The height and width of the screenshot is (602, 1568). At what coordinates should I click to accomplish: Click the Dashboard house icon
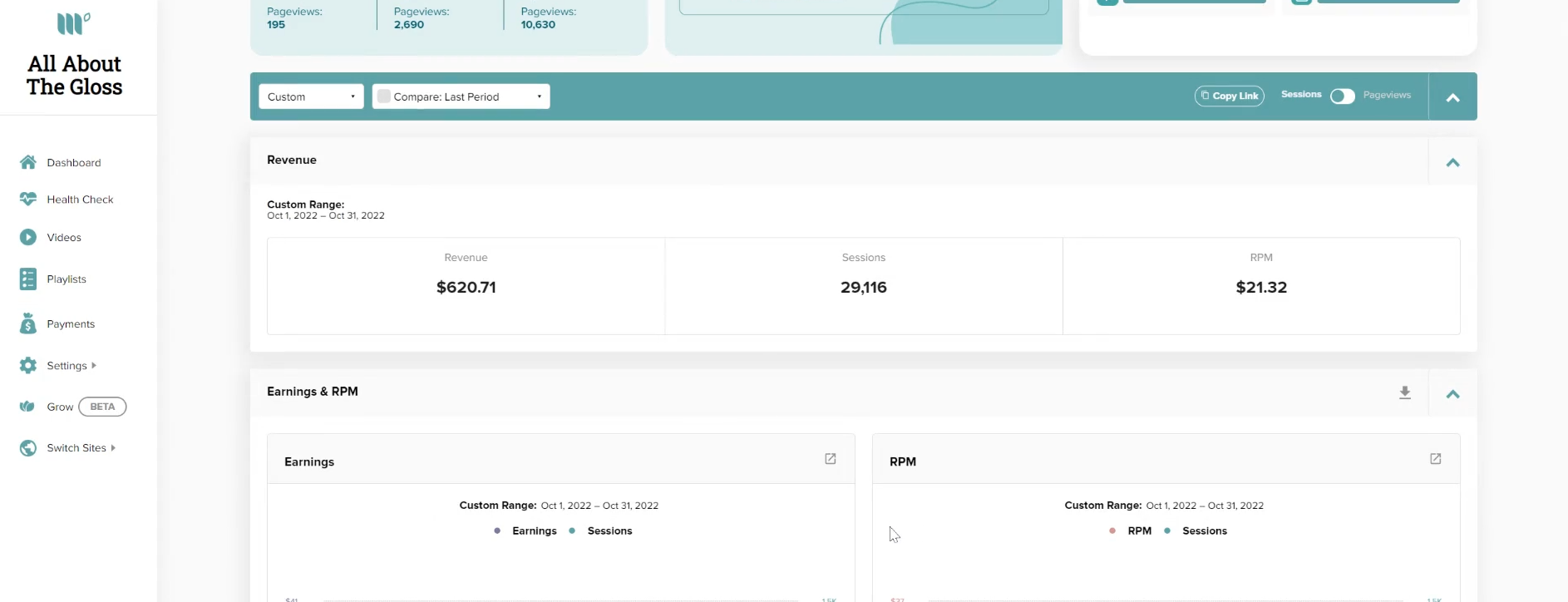(x=28, y=162)
